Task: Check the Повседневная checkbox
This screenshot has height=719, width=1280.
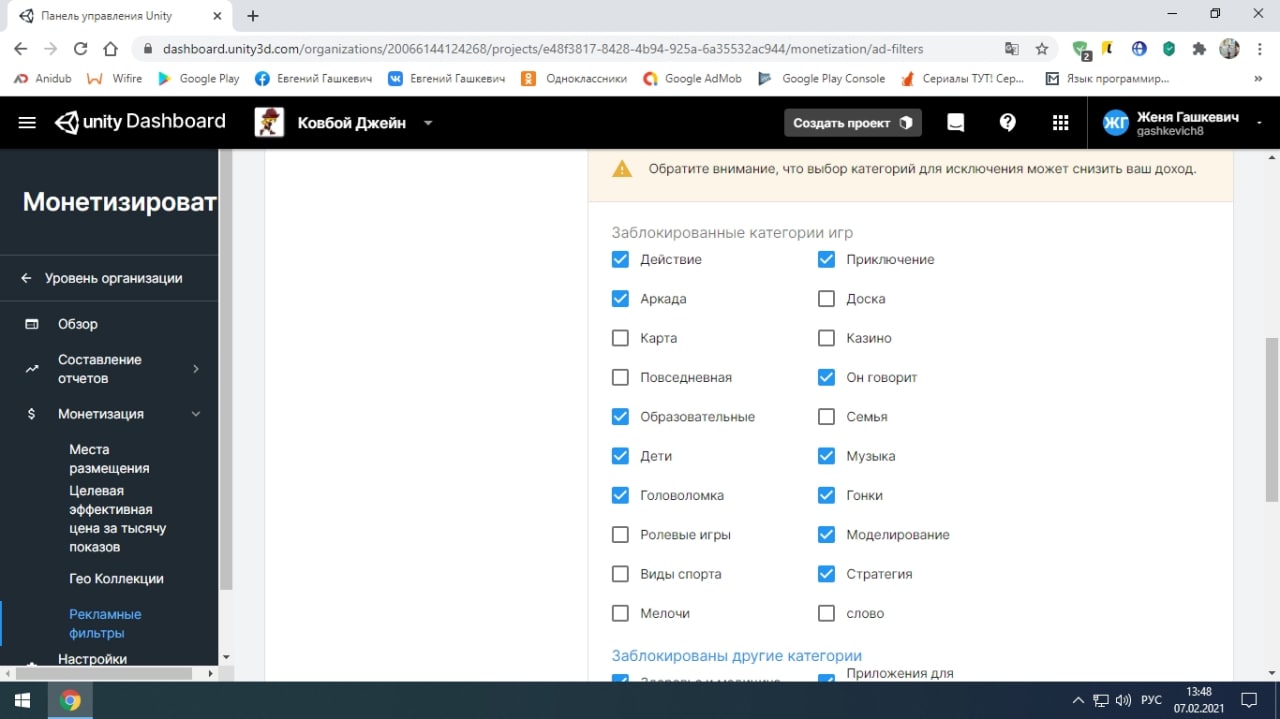Action: [620, 377]
